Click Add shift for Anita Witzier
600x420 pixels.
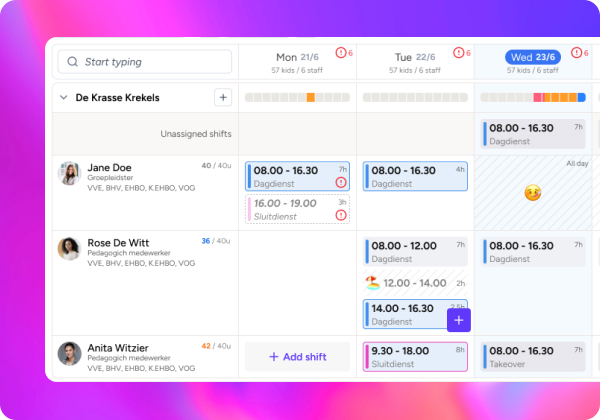click(297, 357)
